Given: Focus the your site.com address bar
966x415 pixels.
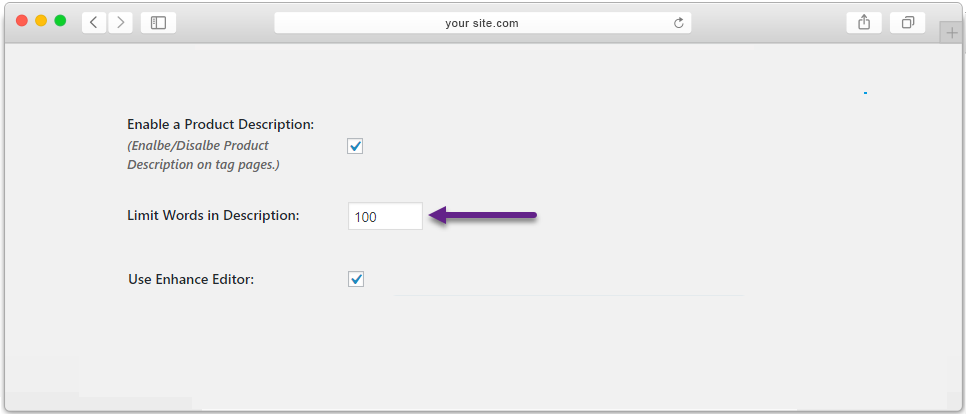Looking at the screenshot, I should pos(482,23).
